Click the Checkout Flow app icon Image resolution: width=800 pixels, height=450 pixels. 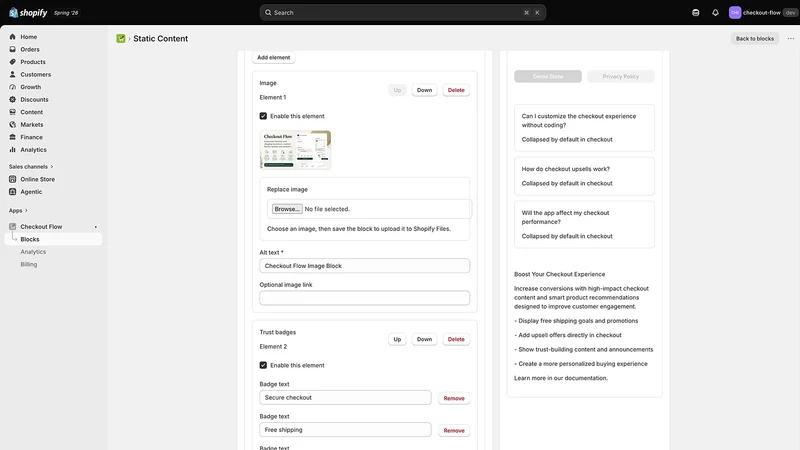click(x=13, y=227)
